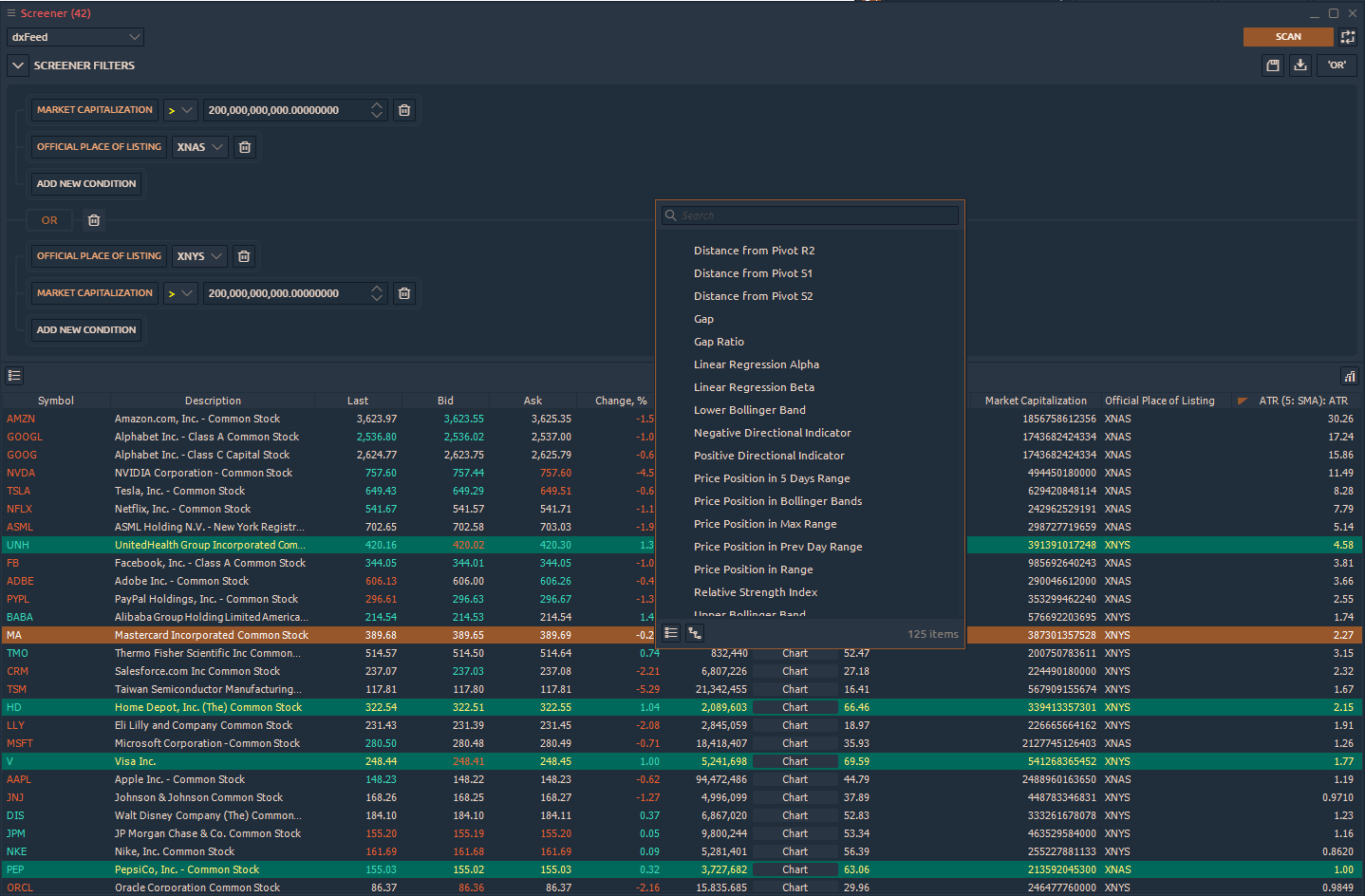
Task: Sort by the Market Capitalization column header
Action: click(x=1036, y=401)
